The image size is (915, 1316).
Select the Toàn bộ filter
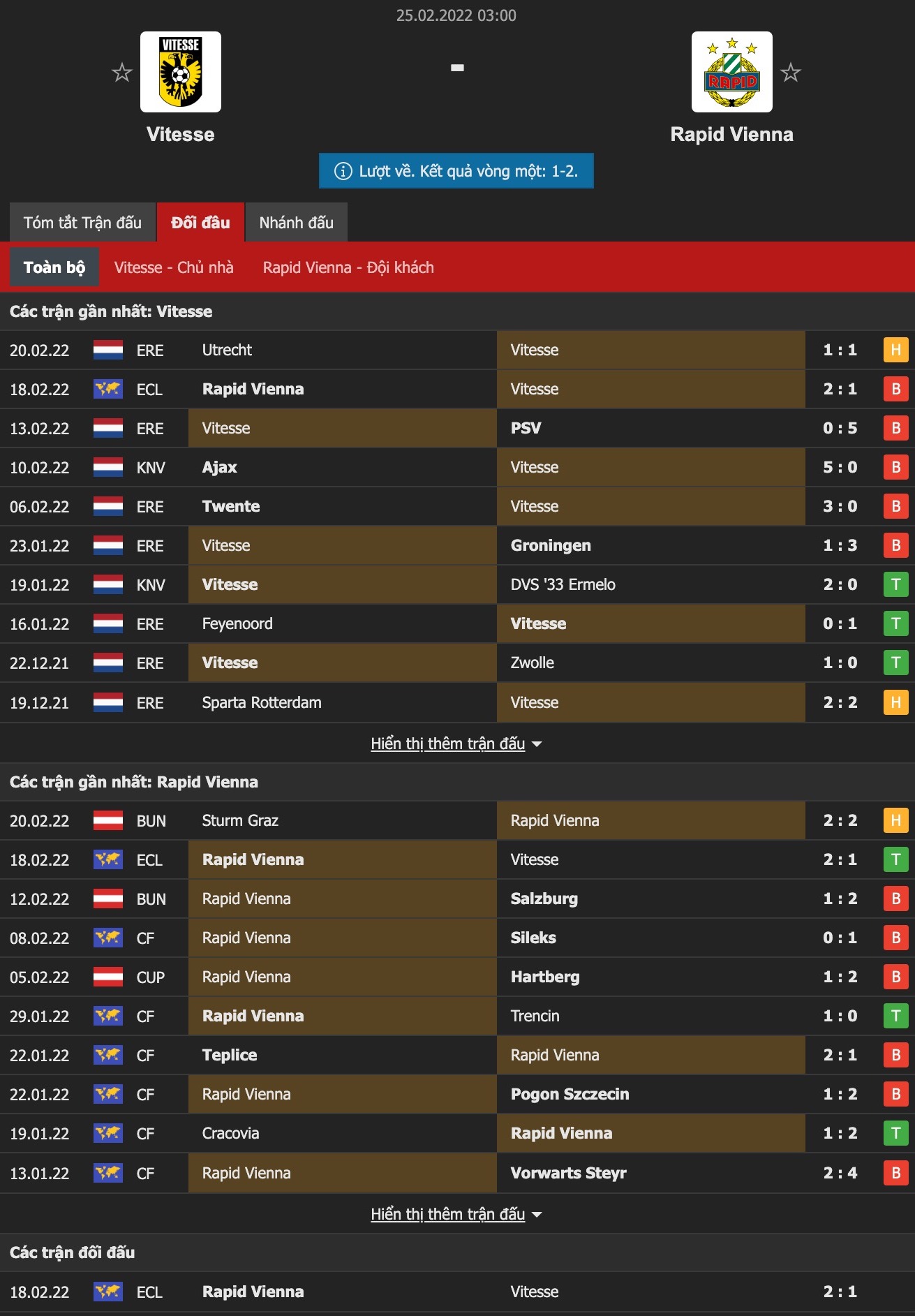pyautogui.click(x=54, y=267)
